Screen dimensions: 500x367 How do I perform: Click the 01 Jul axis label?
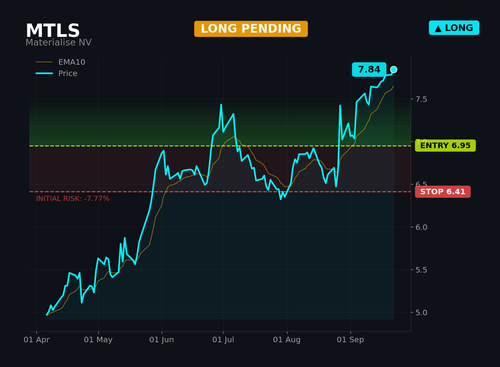tap(223, 340)
